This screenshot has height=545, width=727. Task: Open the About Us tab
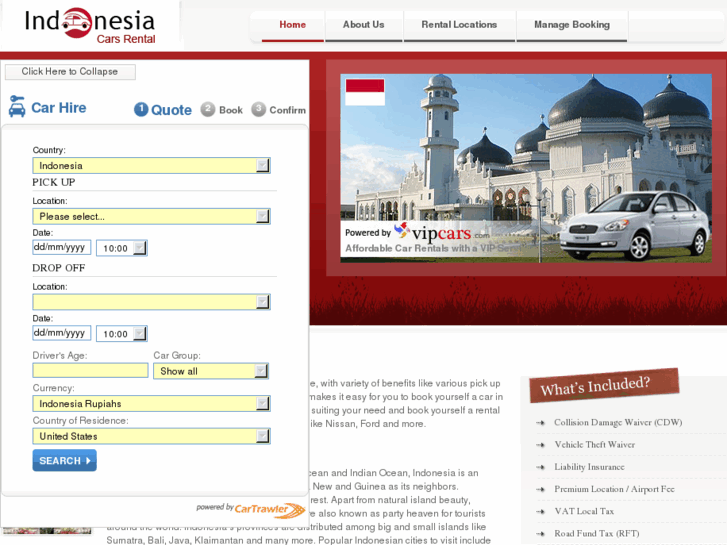tap(364, 25)
